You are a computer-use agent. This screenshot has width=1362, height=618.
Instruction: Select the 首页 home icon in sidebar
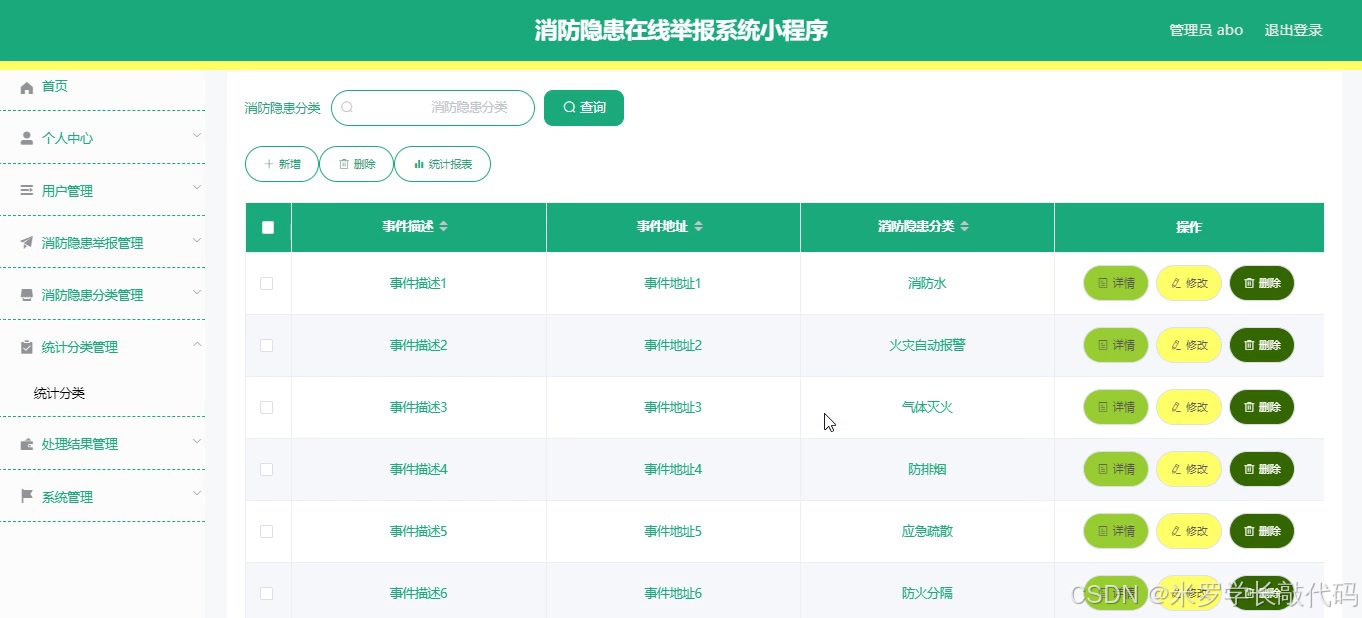coord(27,86)
